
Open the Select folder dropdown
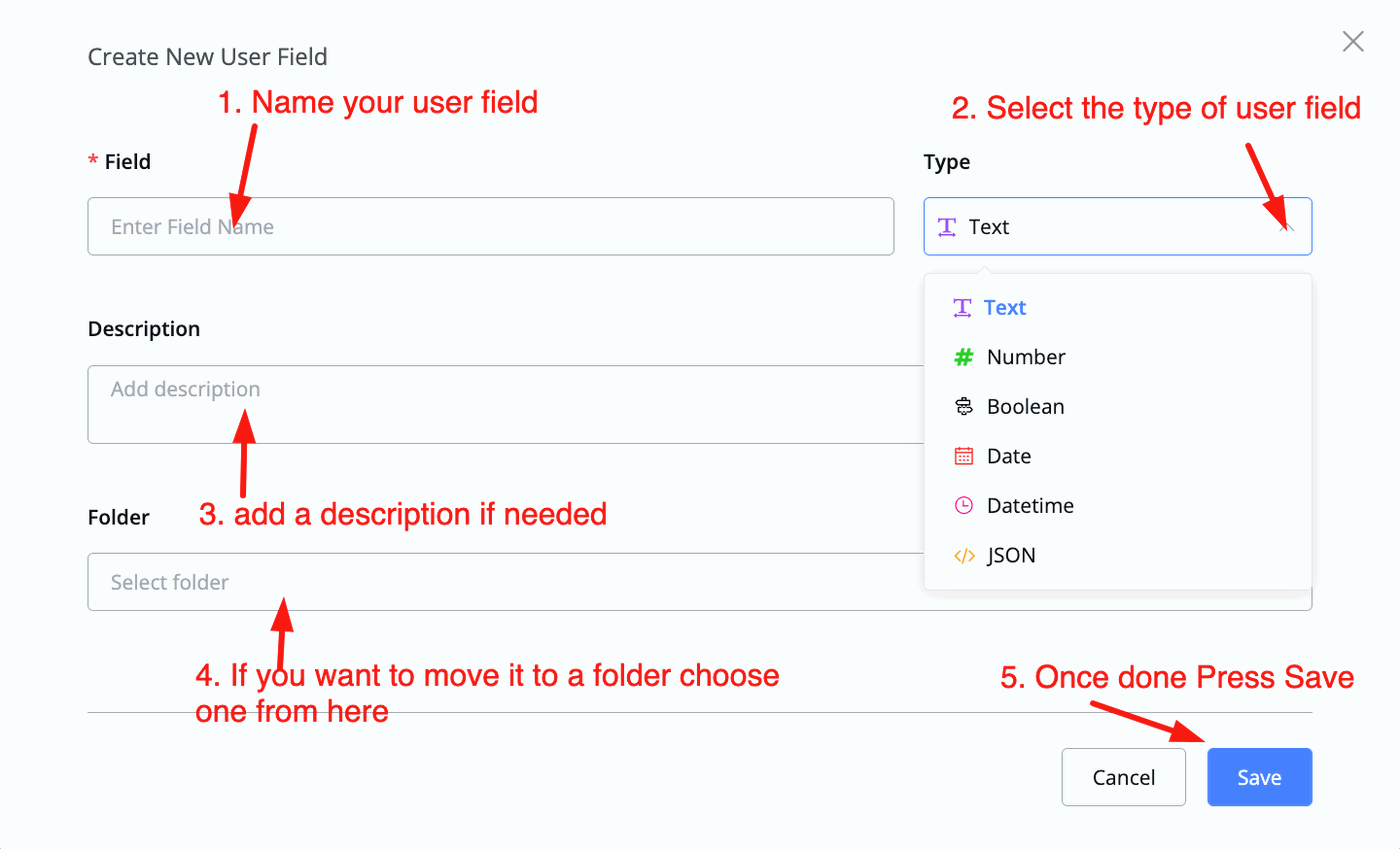point(500,582)
